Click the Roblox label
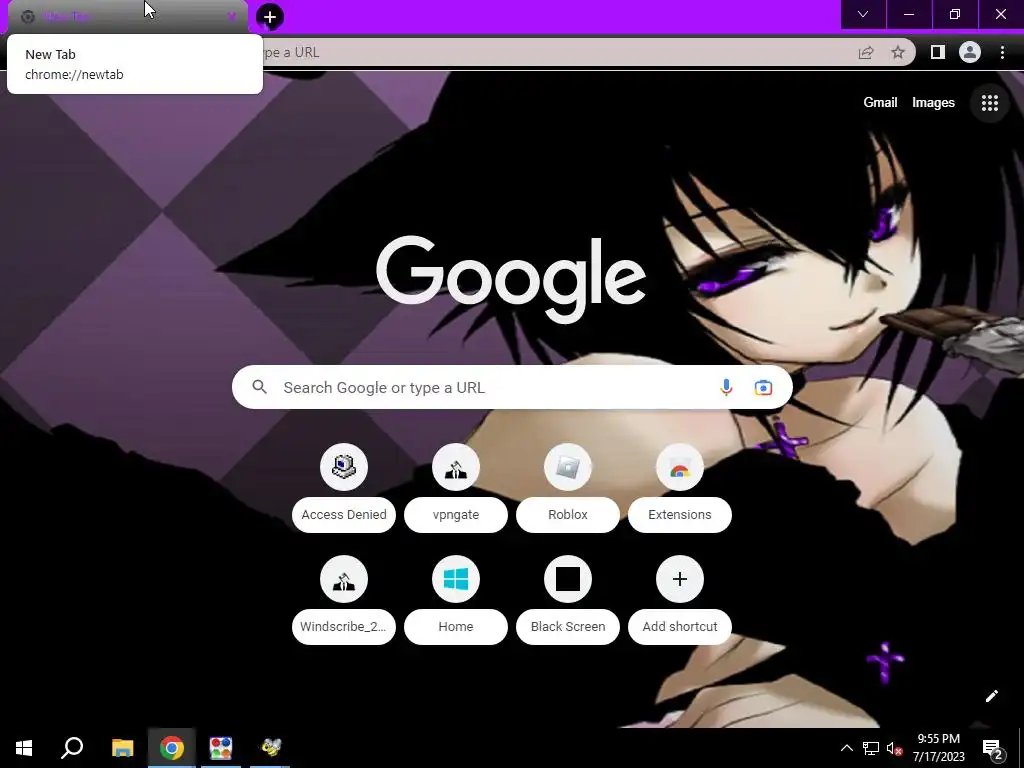This screenshot has width=1024, height=768. pos(568,515)
